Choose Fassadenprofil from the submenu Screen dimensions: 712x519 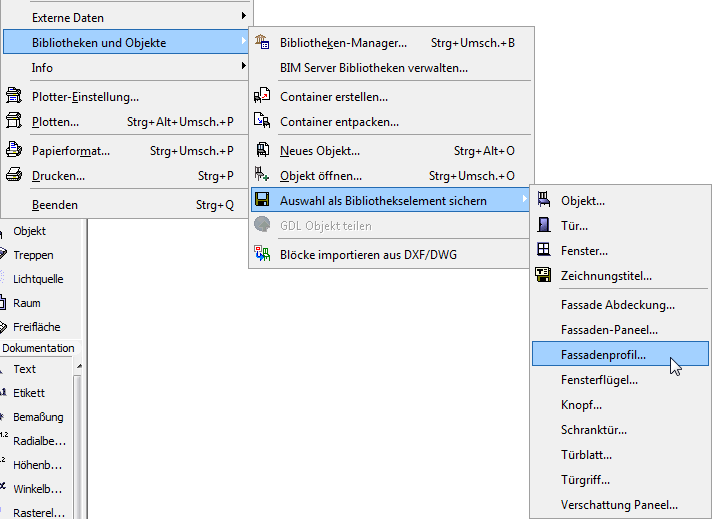[x=604, y=354]
